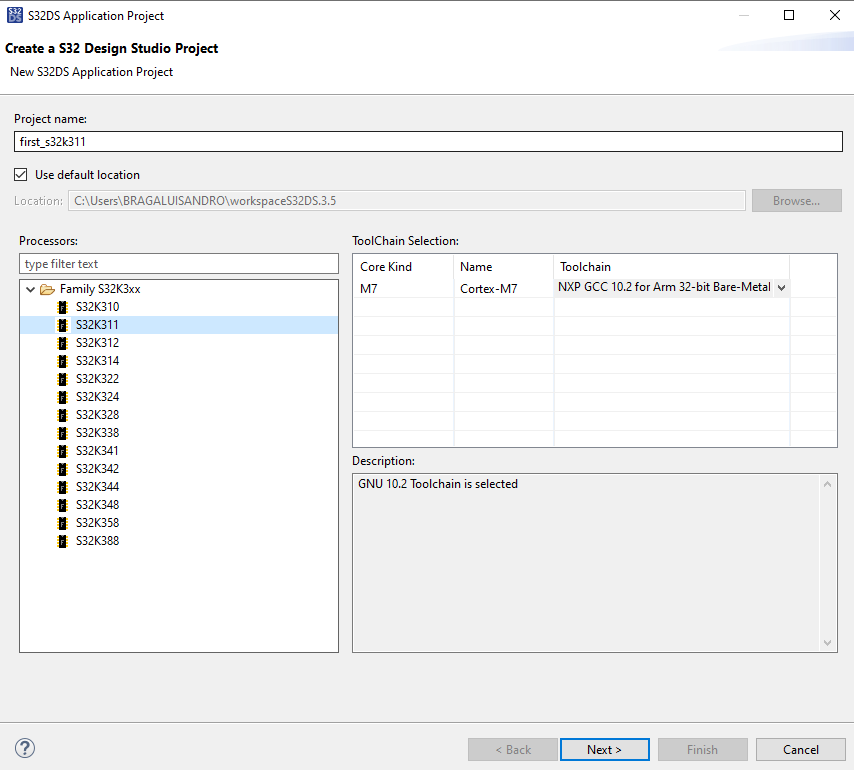This screenshot has height=770, width=854.
Task: Click the type filter text box
Action: pyautogui.click(x=178, y=263)
